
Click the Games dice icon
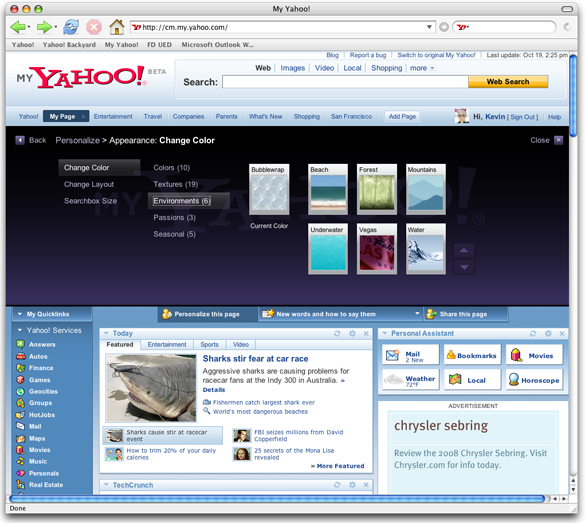pyautogui.click(x=21, y=380)
